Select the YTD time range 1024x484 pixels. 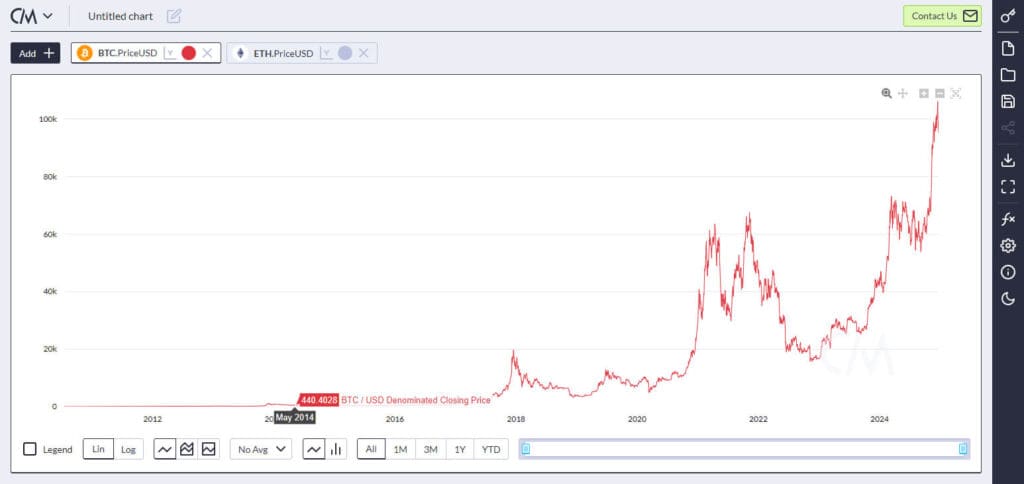(x=491, y=449)
